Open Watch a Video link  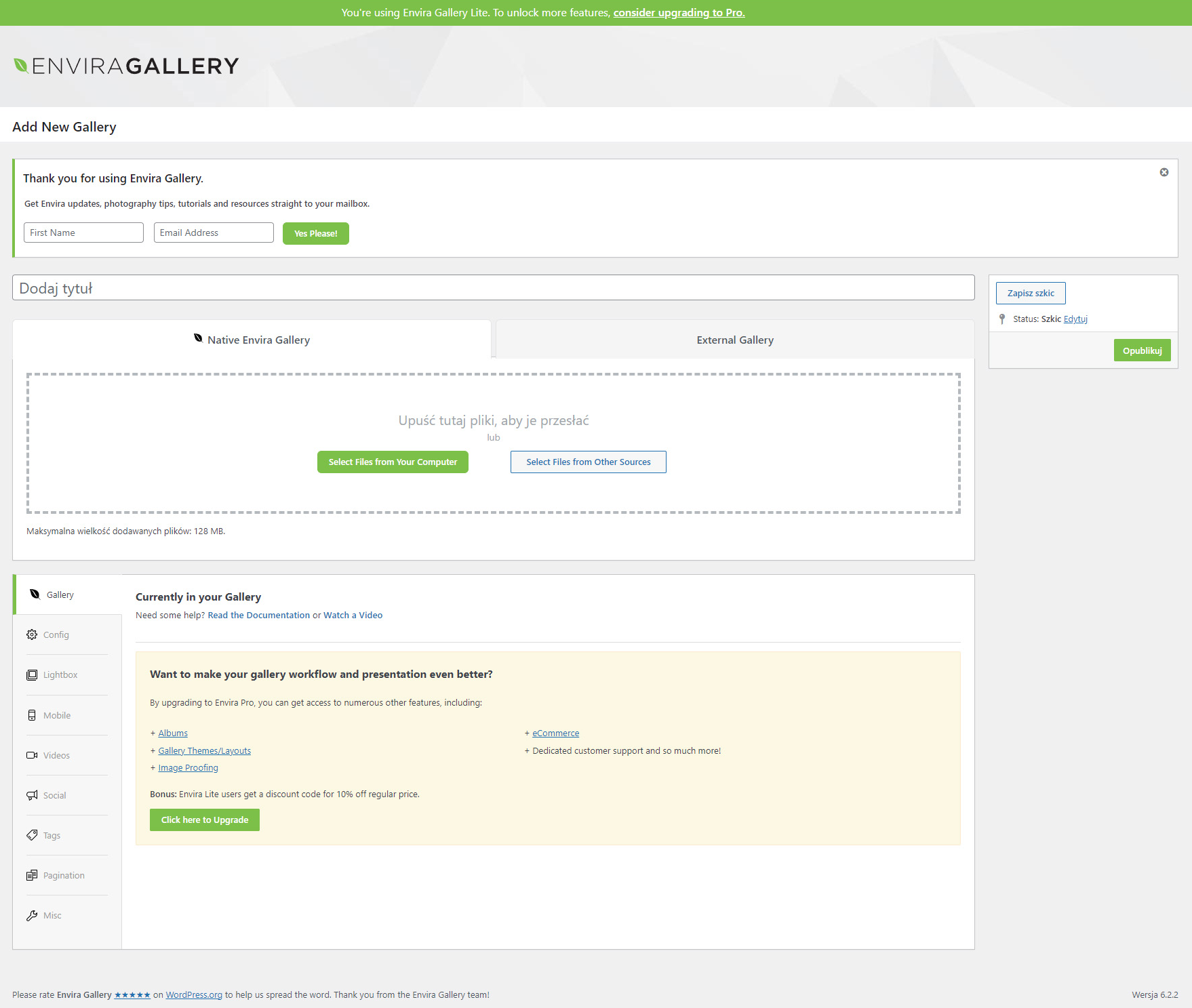pyautogui.click(x=353, y=615)
